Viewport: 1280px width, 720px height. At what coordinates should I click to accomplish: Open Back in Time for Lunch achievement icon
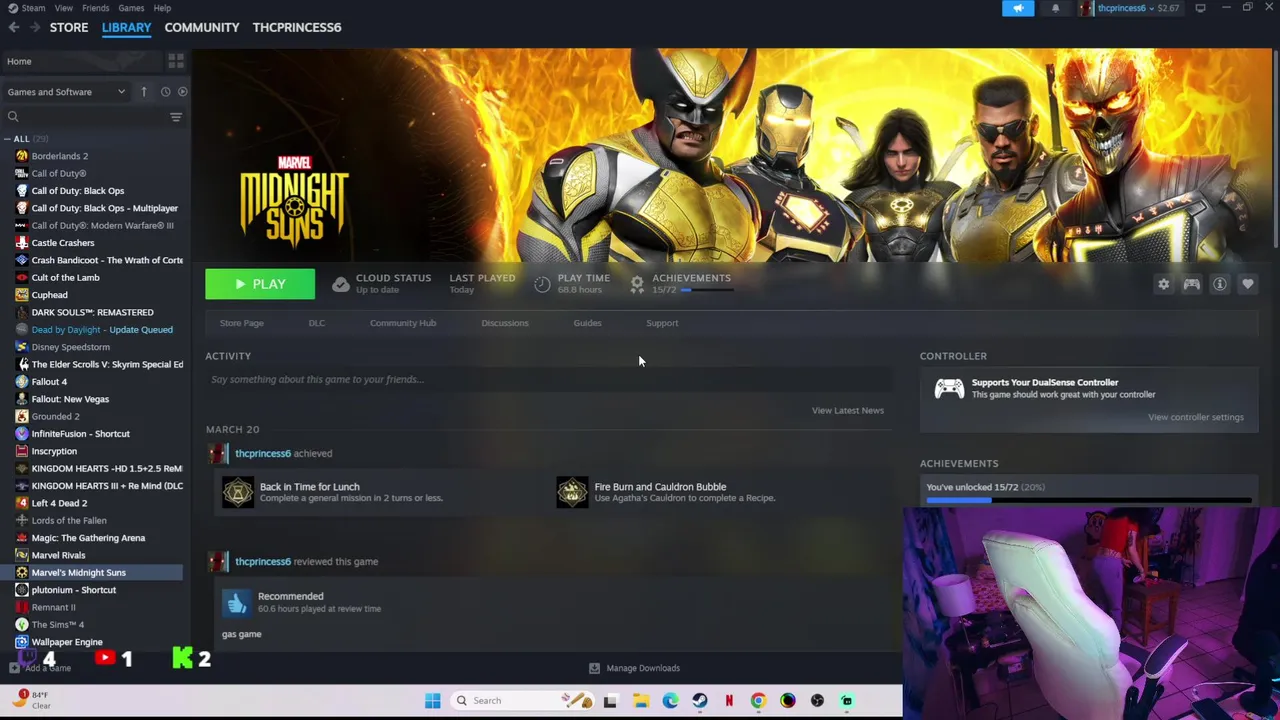pos(238,492)
